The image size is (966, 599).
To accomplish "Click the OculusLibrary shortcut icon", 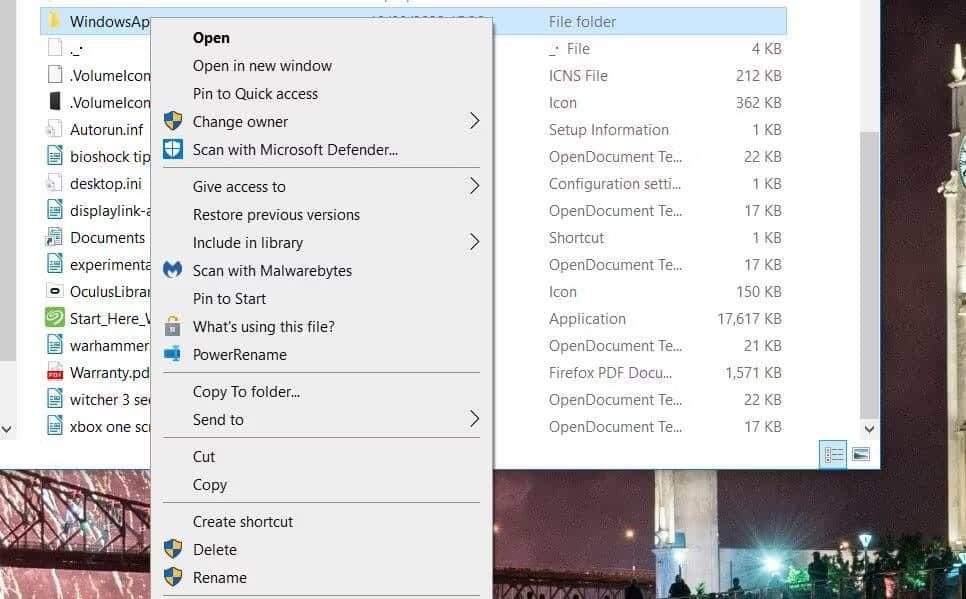I will tap(53, 291).
